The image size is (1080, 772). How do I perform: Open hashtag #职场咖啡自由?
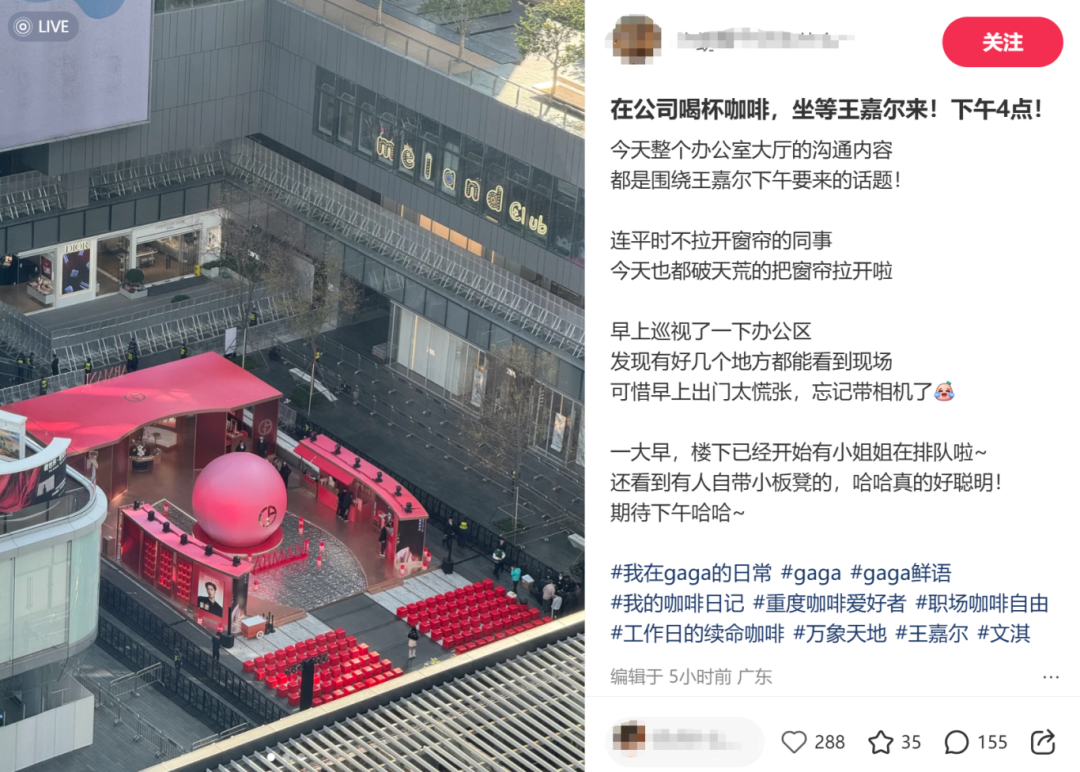[982, 603]
